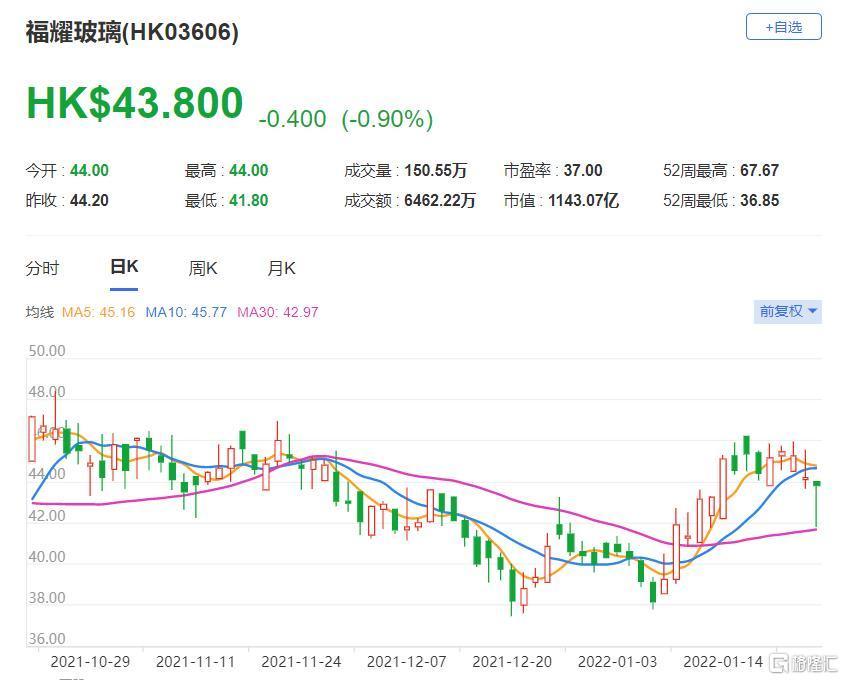Viewport: 844px width, 680px height.
Task: Select the current price HK$43.800
Action: pos(135,103)
